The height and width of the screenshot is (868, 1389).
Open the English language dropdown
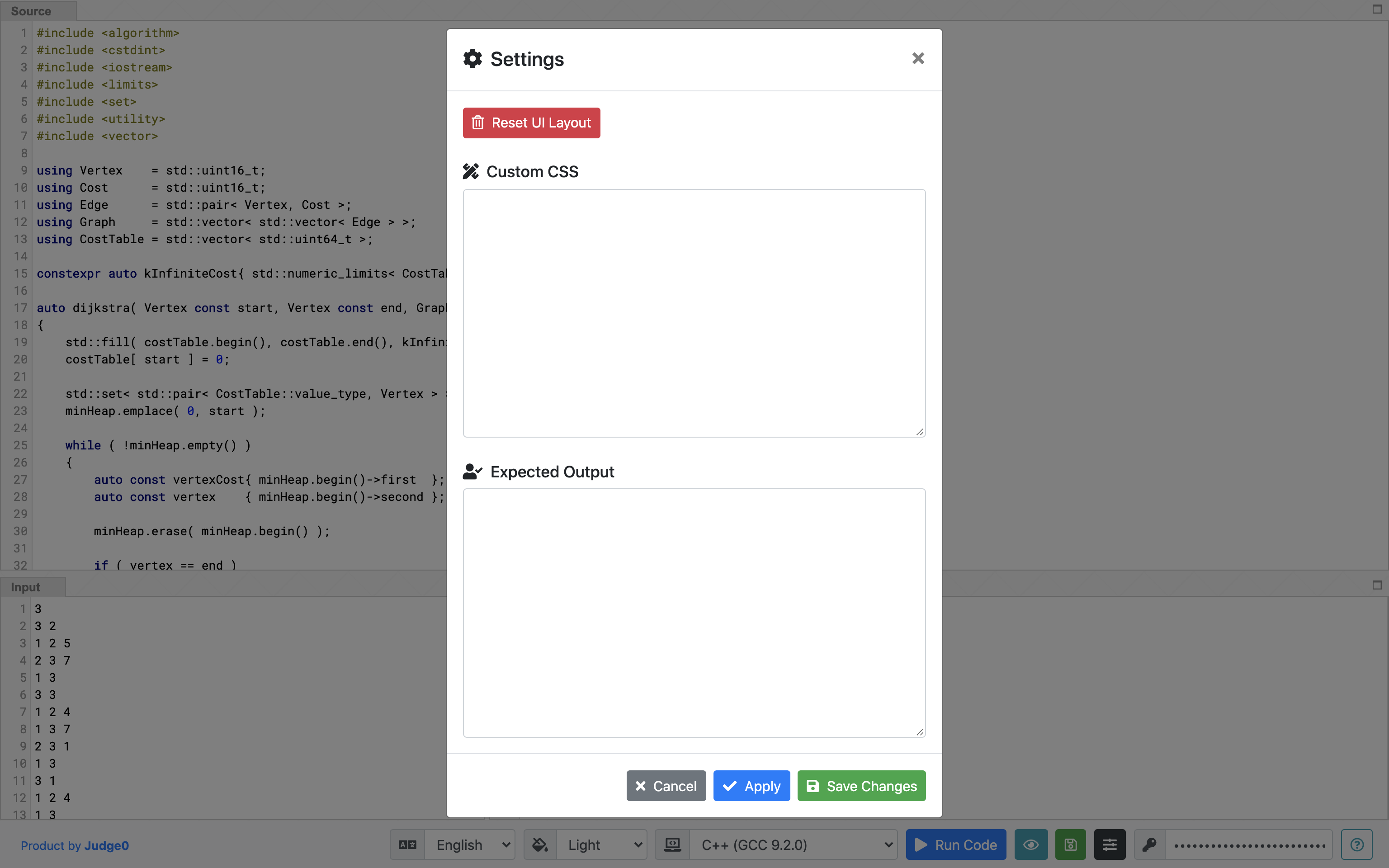[x=471, y=844]
